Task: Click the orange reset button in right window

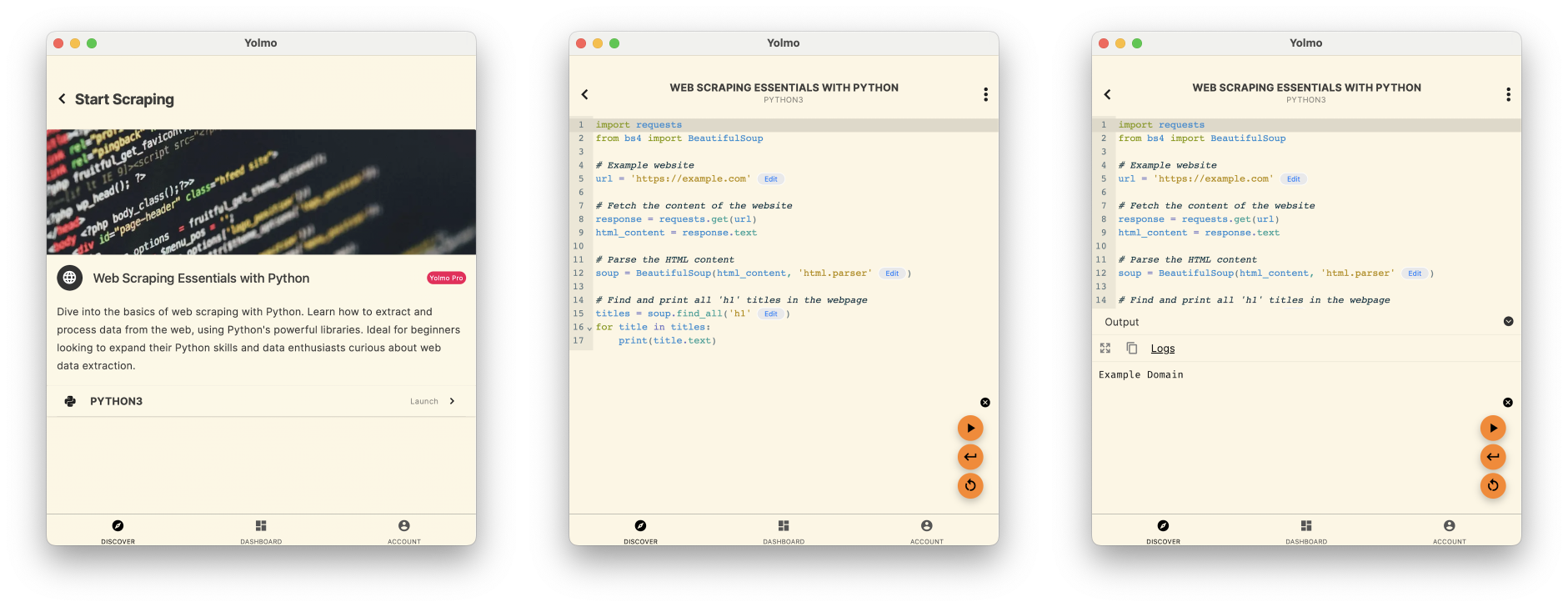Action: point(1493,485)
